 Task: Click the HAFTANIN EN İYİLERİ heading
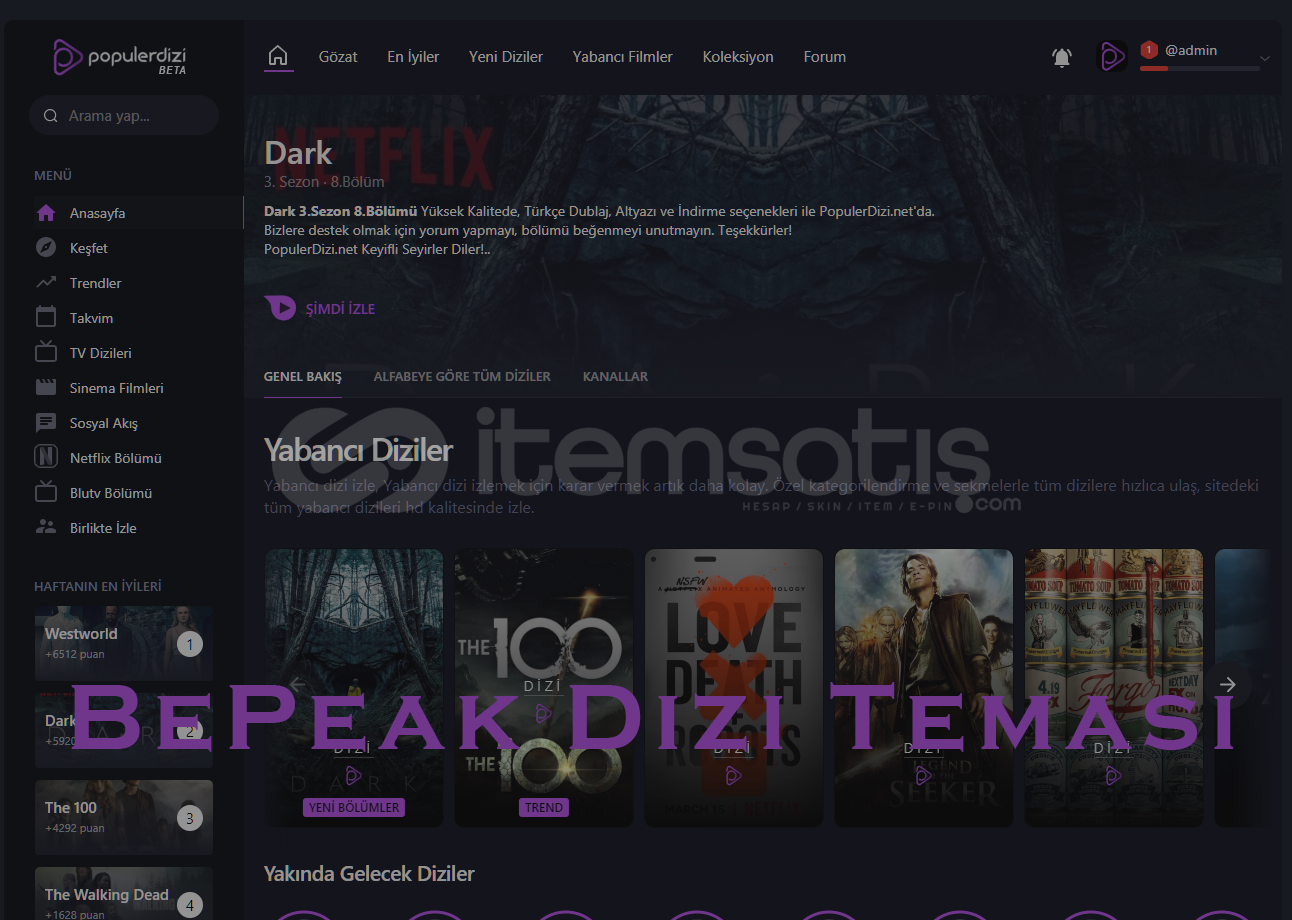[x=98, y=587]
